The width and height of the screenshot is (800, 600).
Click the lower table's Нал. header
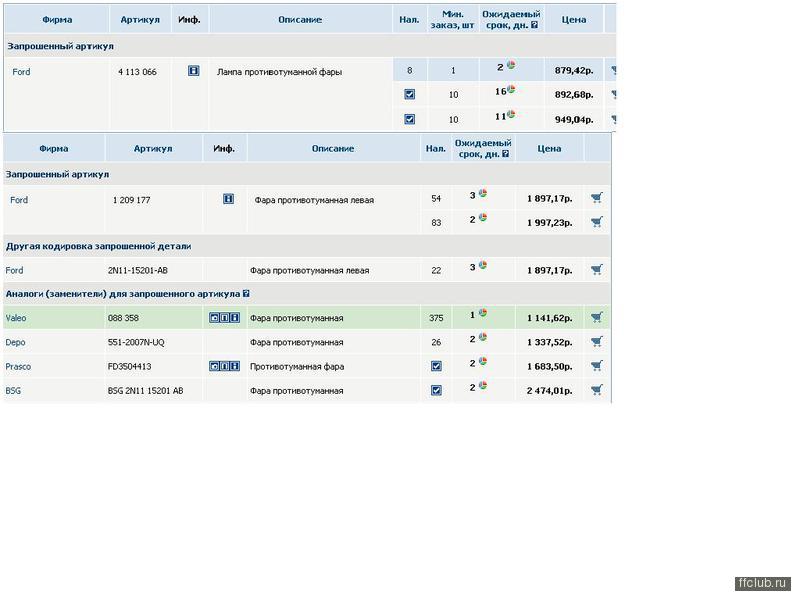[436, 148]
